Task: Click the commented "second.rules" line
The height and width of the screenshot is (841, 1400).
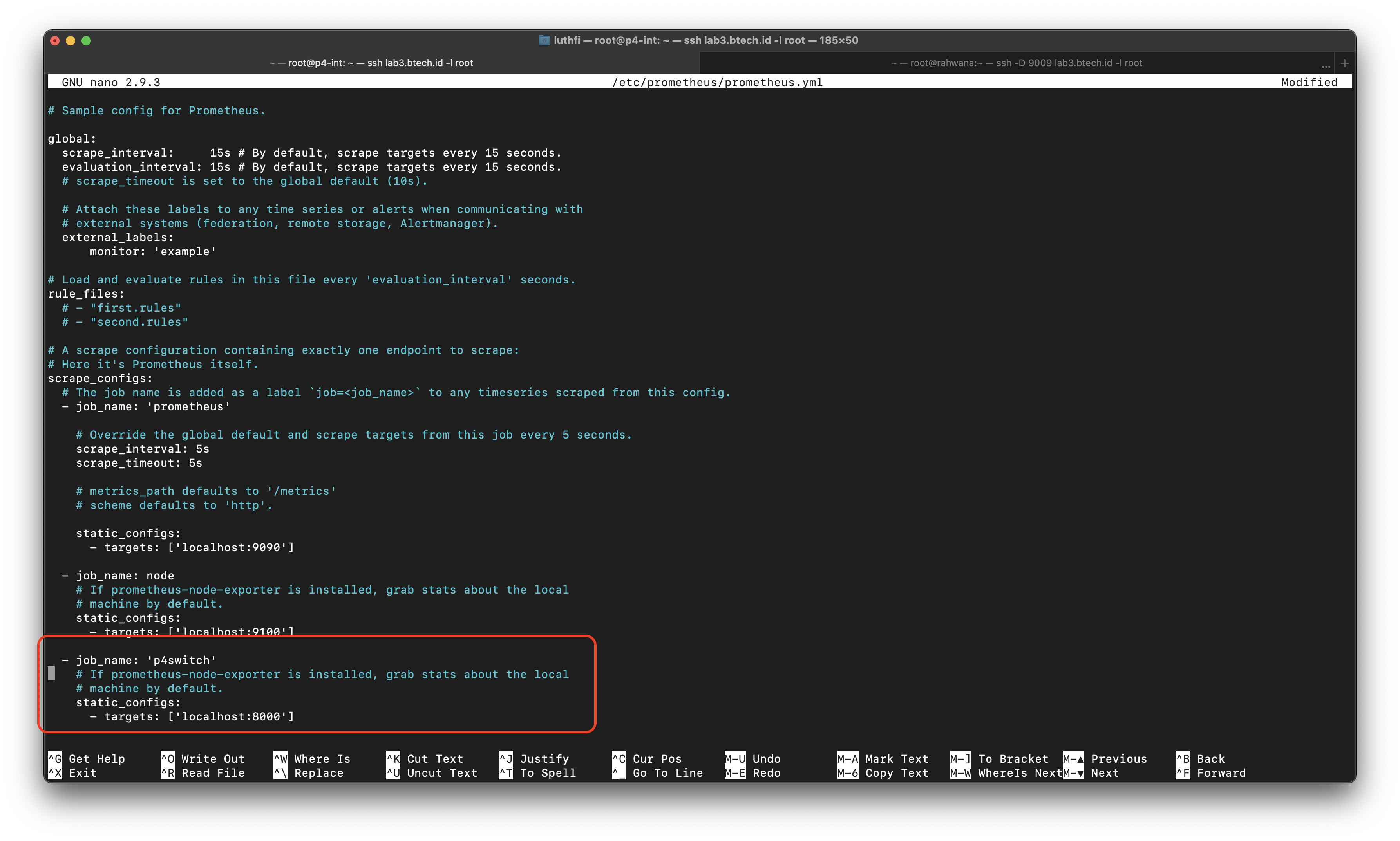Action: click(x=125, y=323)
